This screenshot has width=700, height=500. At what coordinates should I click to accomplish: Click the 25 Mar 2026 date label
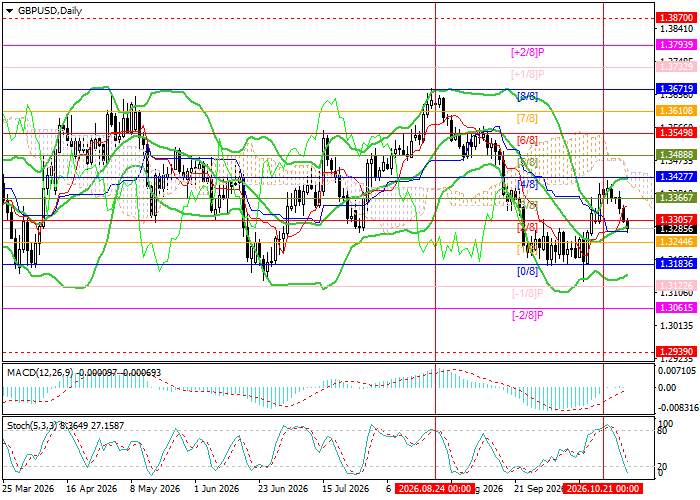click(28, 489)
